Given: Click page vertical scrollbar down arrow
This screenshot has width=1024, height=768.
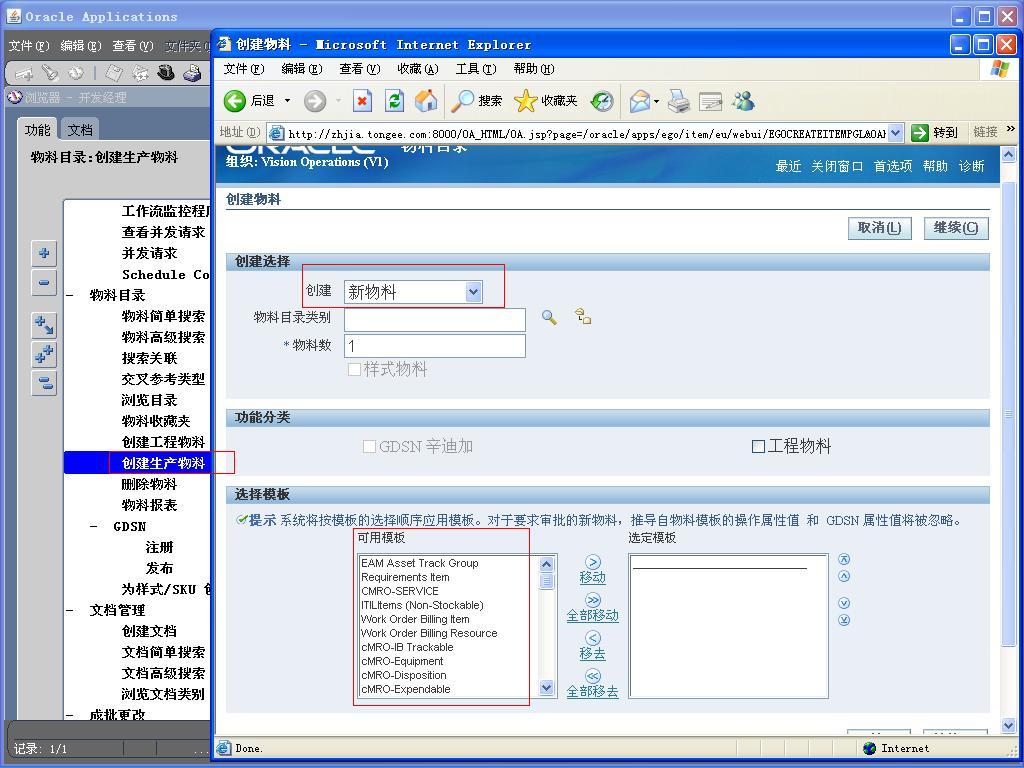Looking at the screenshot, I should click(1008, 726).
